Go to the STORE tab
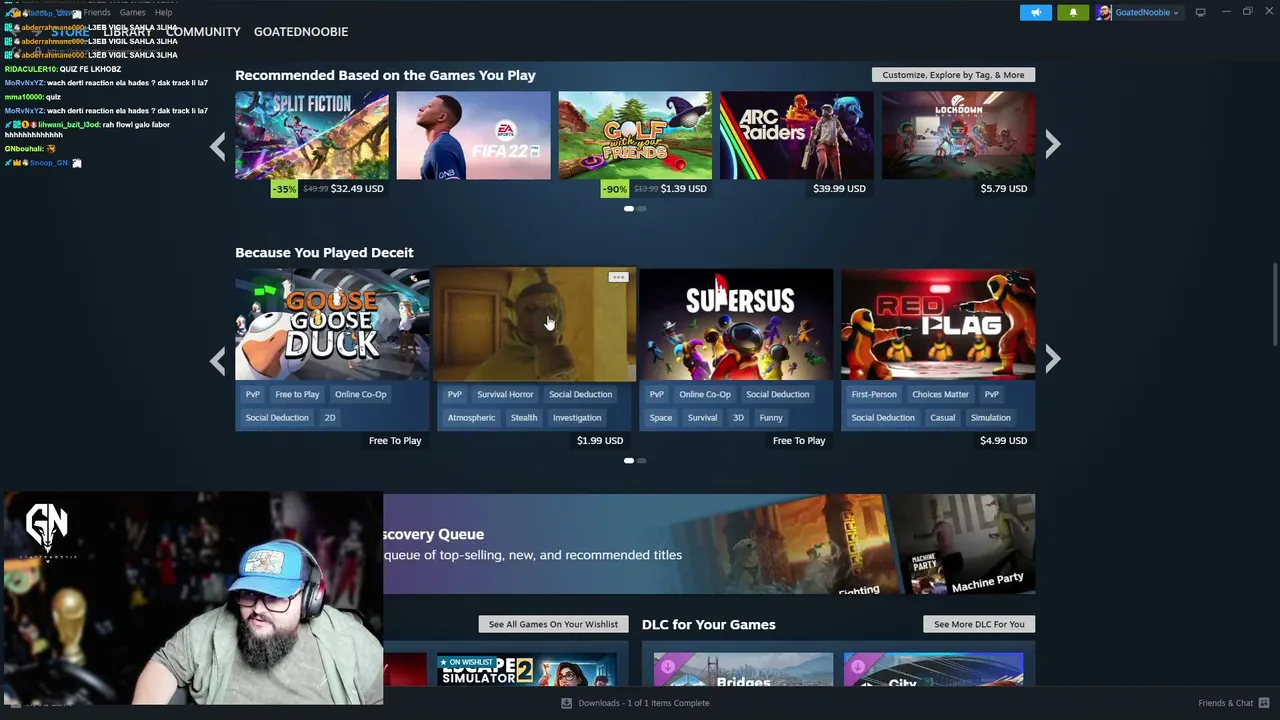The height and width of the screenshot is (720, 1280). (x=70, y=32)
